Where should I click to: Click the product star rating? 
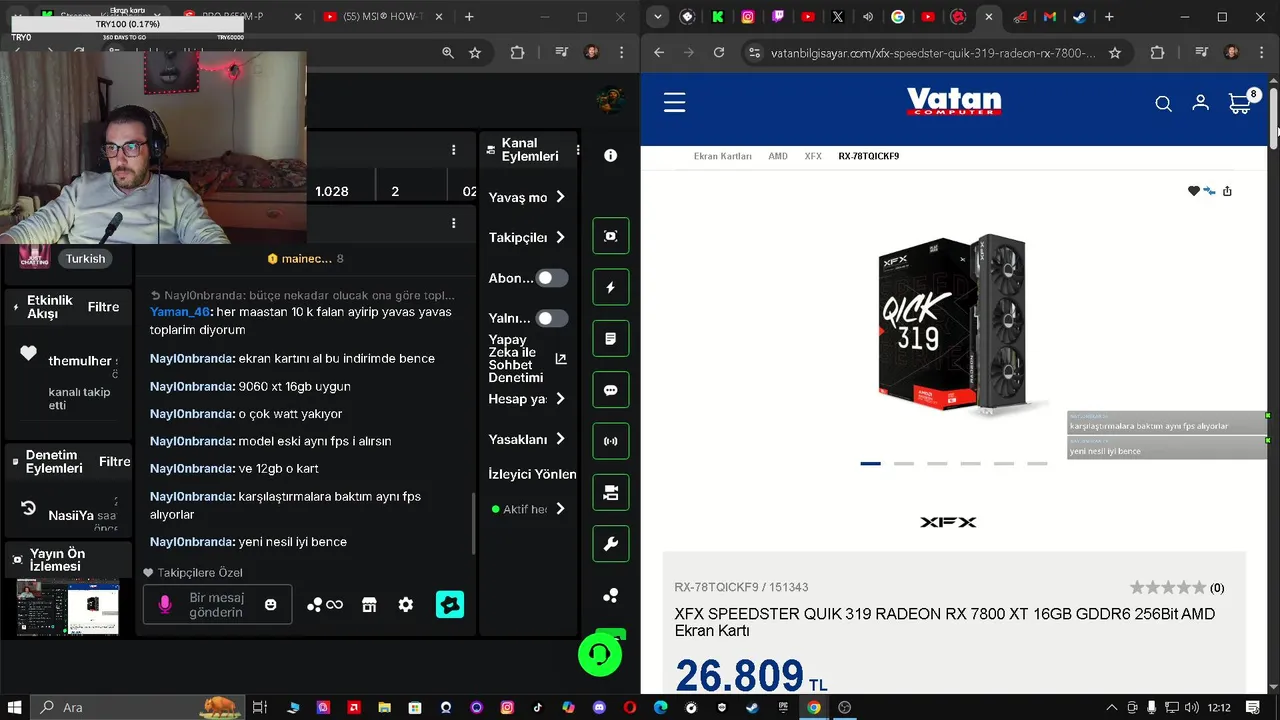1167,587
